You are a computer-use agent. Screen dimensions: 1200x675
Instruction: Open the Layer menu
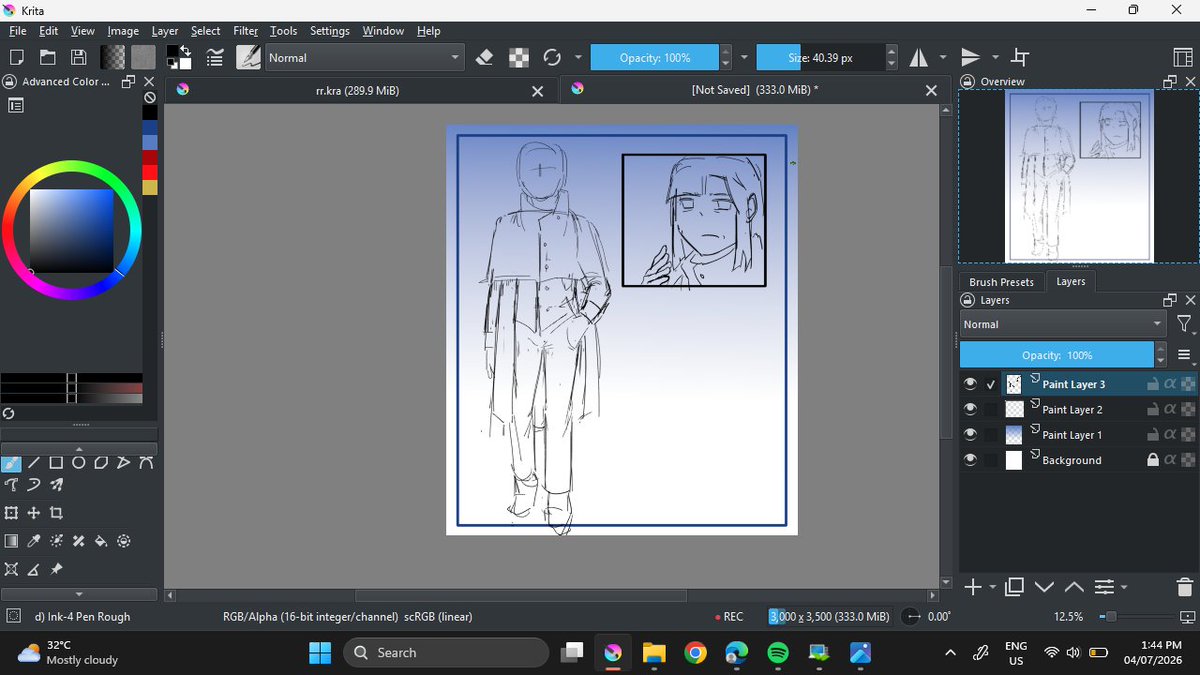(165, 31)
